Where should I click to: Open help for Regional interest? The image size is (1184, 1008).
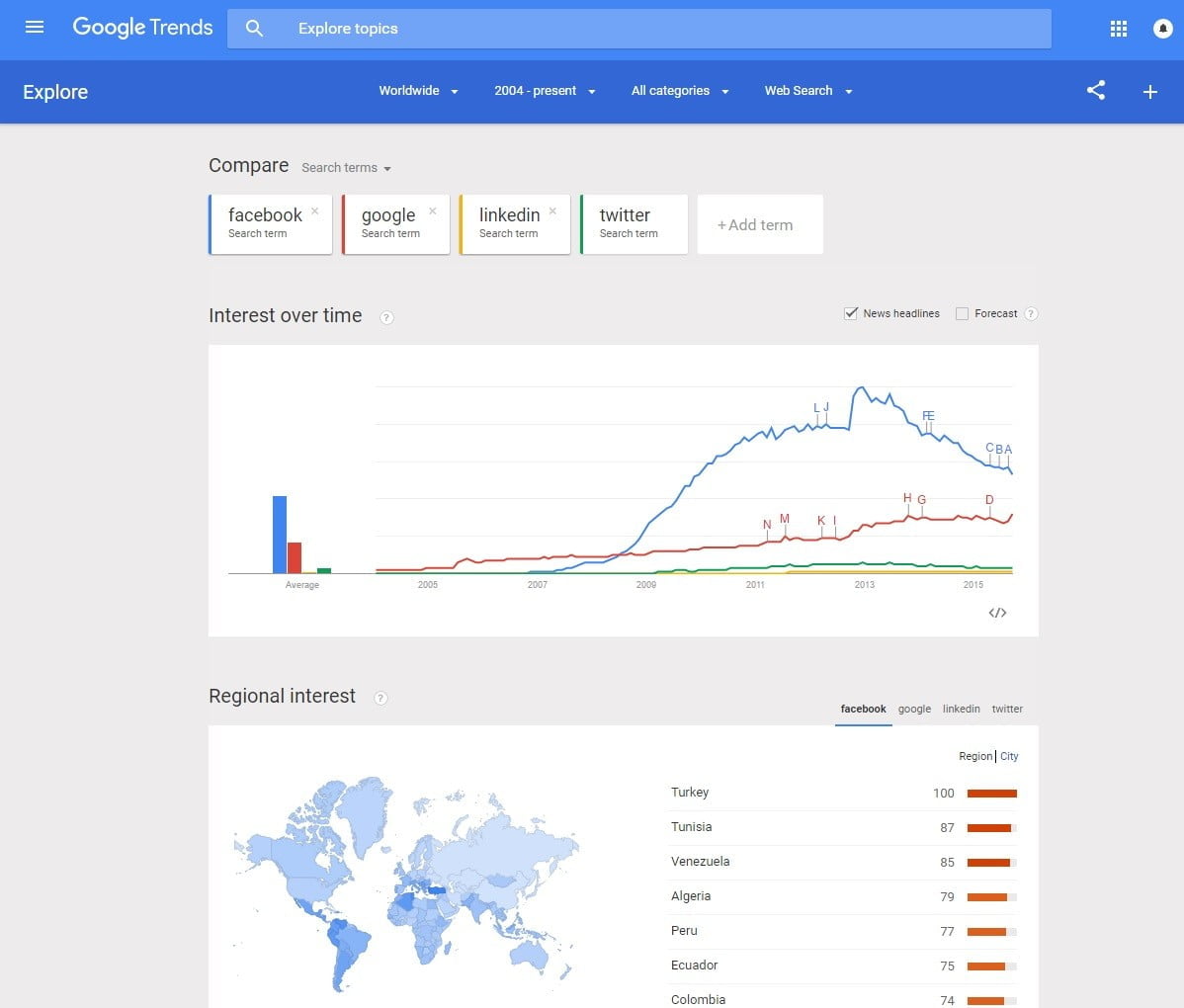coord(381,699)
